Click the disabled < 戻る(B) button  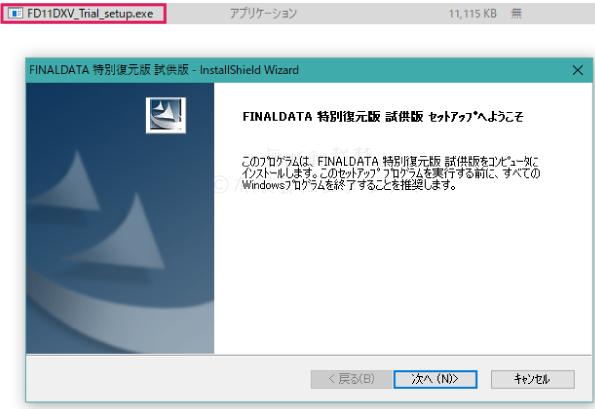(351, 379)
